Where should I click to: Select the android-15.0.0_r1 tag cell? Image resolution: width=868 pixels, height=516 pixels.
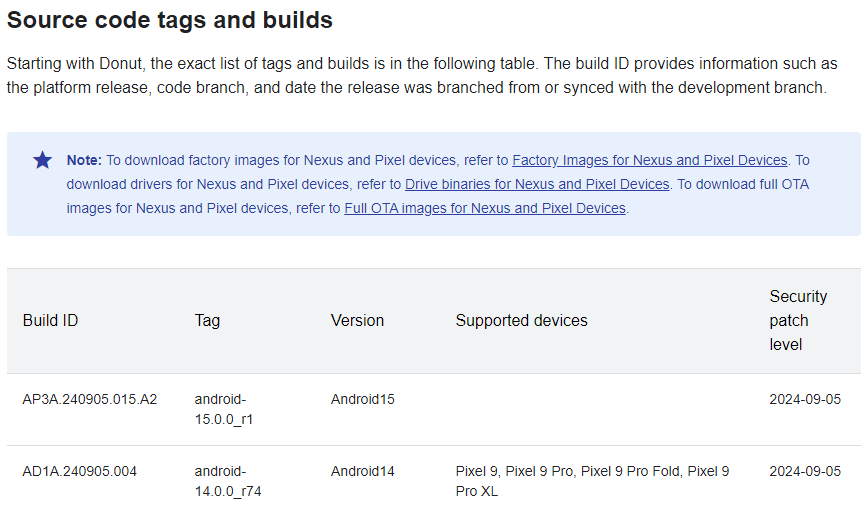(x=224, y=409)
